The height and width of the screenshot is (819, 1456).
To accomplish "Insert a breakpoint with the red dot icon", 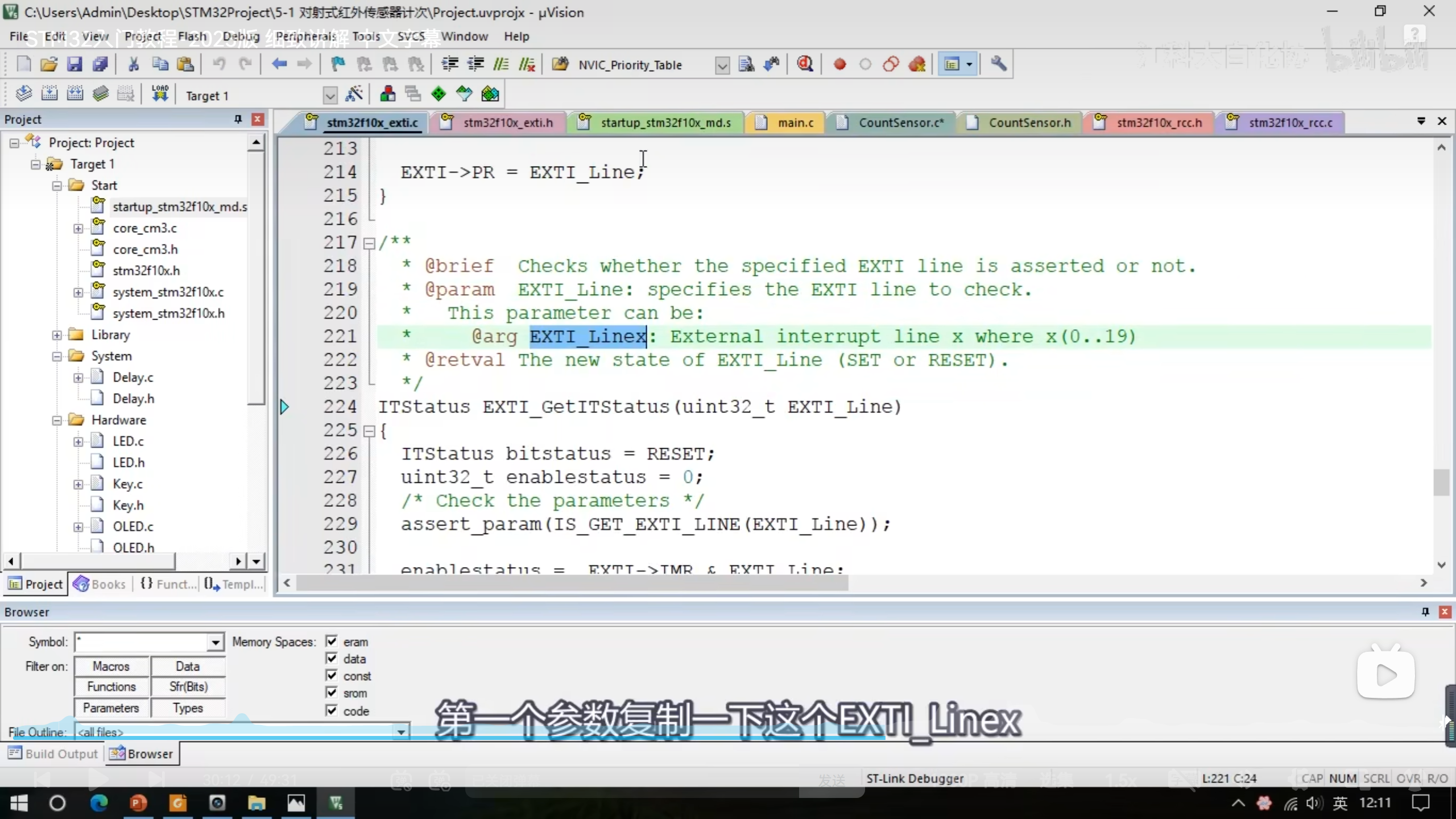I will click(839, 64).
